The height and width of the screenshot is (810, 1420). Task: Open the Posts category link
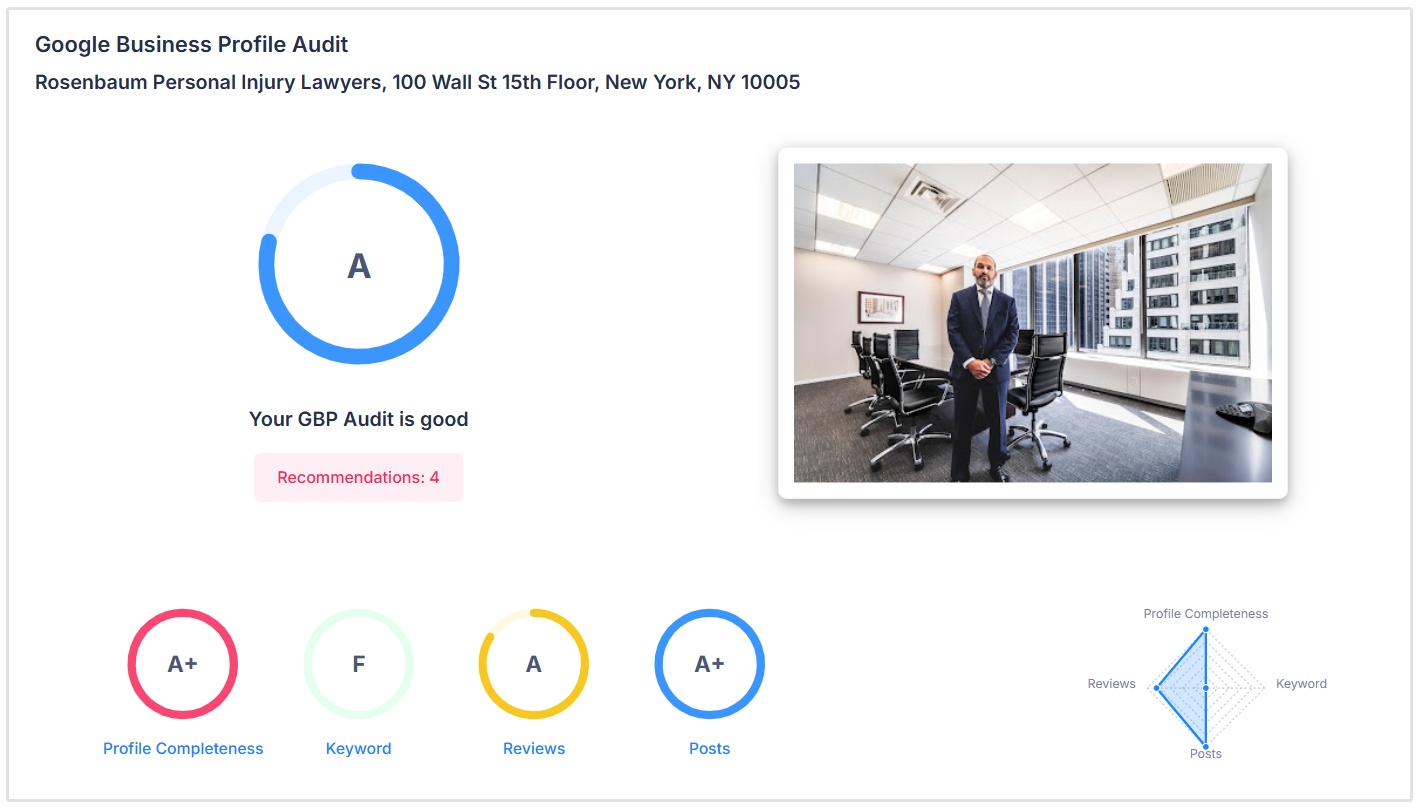coord(710,749)
